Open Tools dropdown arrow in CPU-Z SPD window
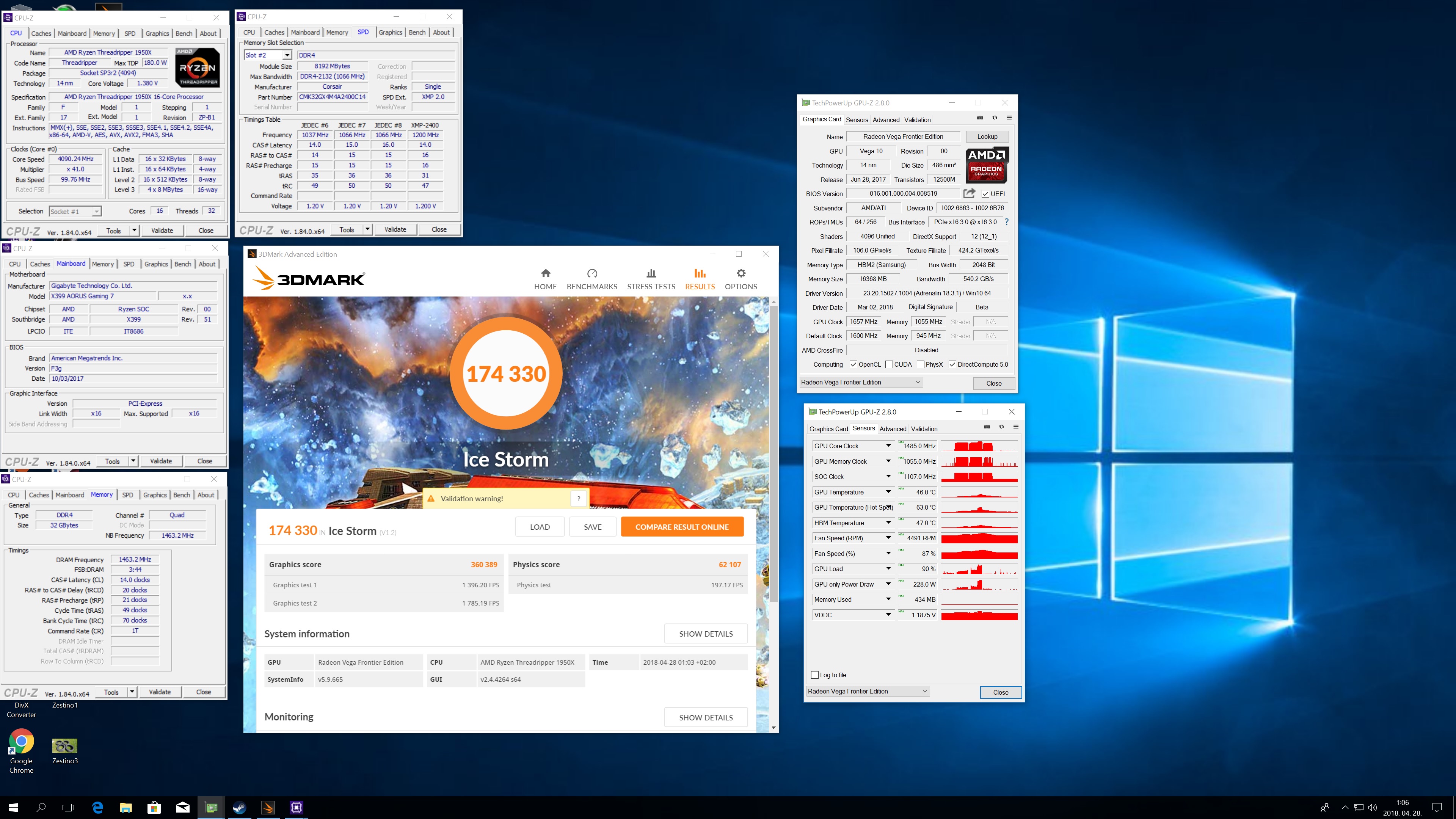 coord(367,229)
